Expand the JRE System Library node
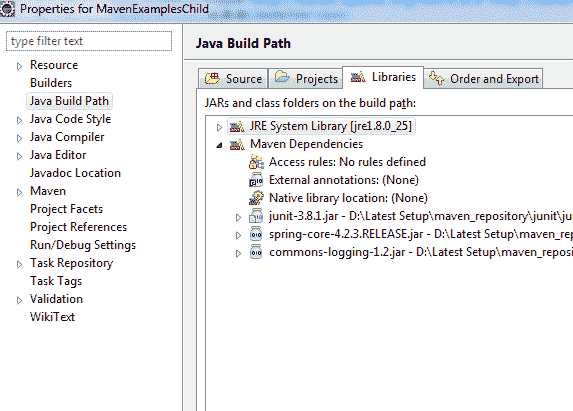This screenshot has width=573, height=411. pos(219,127)
